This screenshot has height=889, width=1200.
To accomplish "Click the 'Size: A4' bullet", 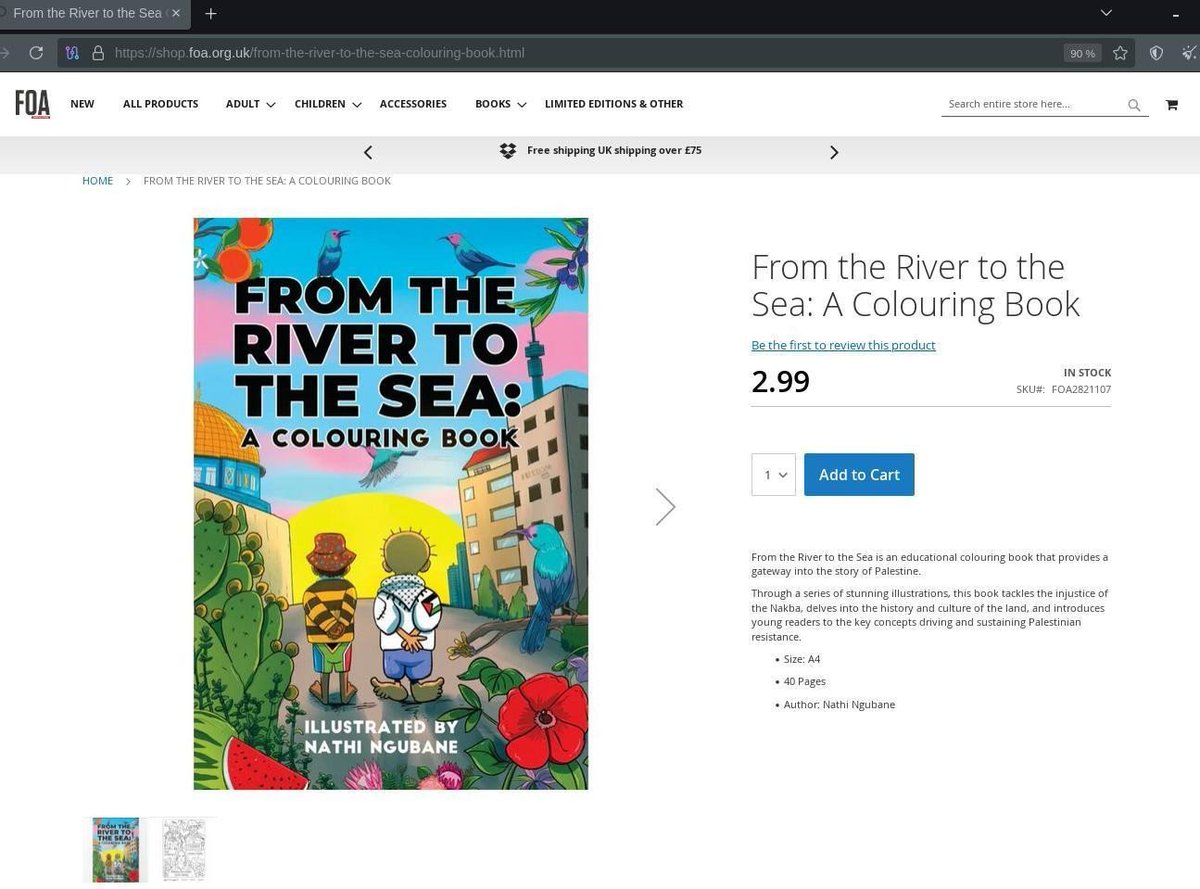I will click(802, 659).
